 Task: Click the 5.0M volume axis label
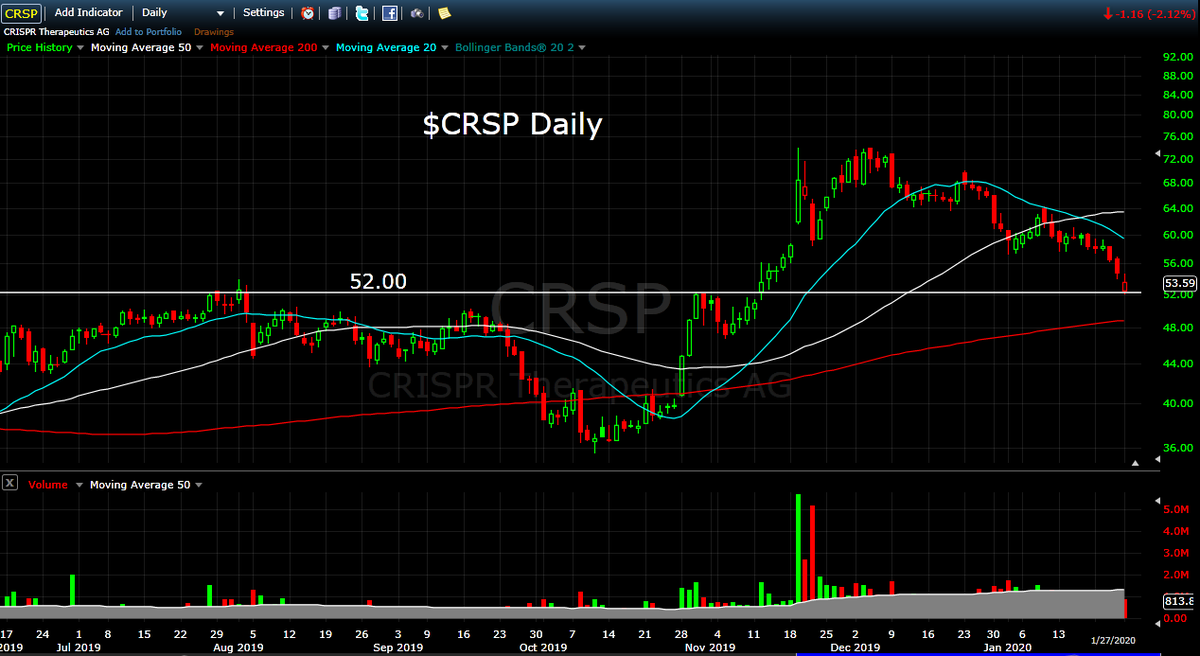1177,509
